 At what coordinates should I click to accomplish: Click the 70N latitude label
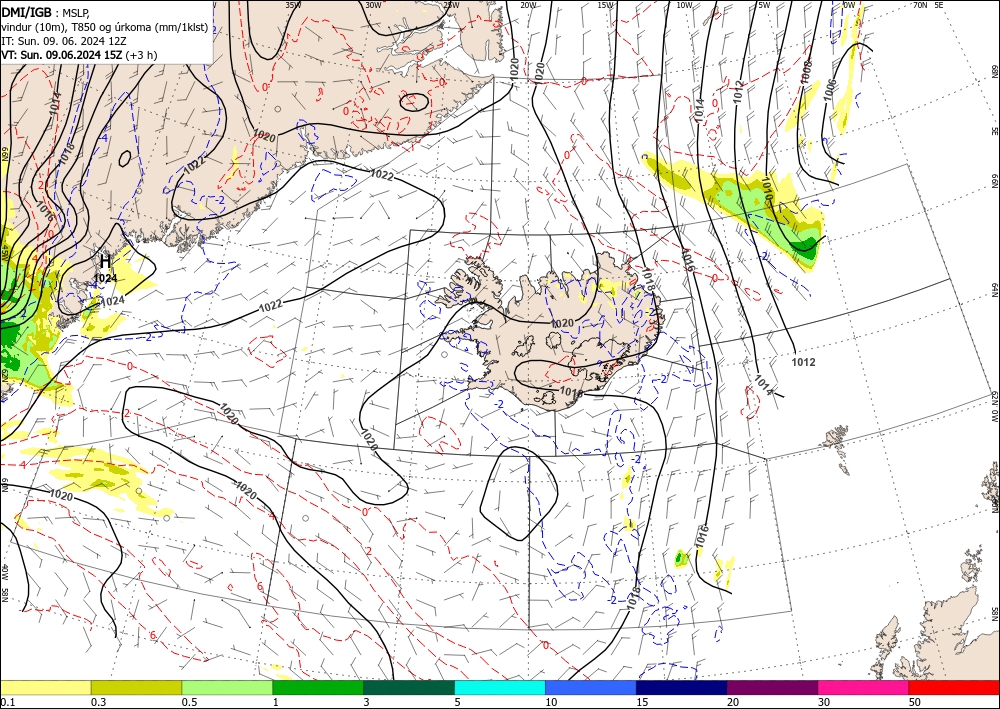click(920, 5)
